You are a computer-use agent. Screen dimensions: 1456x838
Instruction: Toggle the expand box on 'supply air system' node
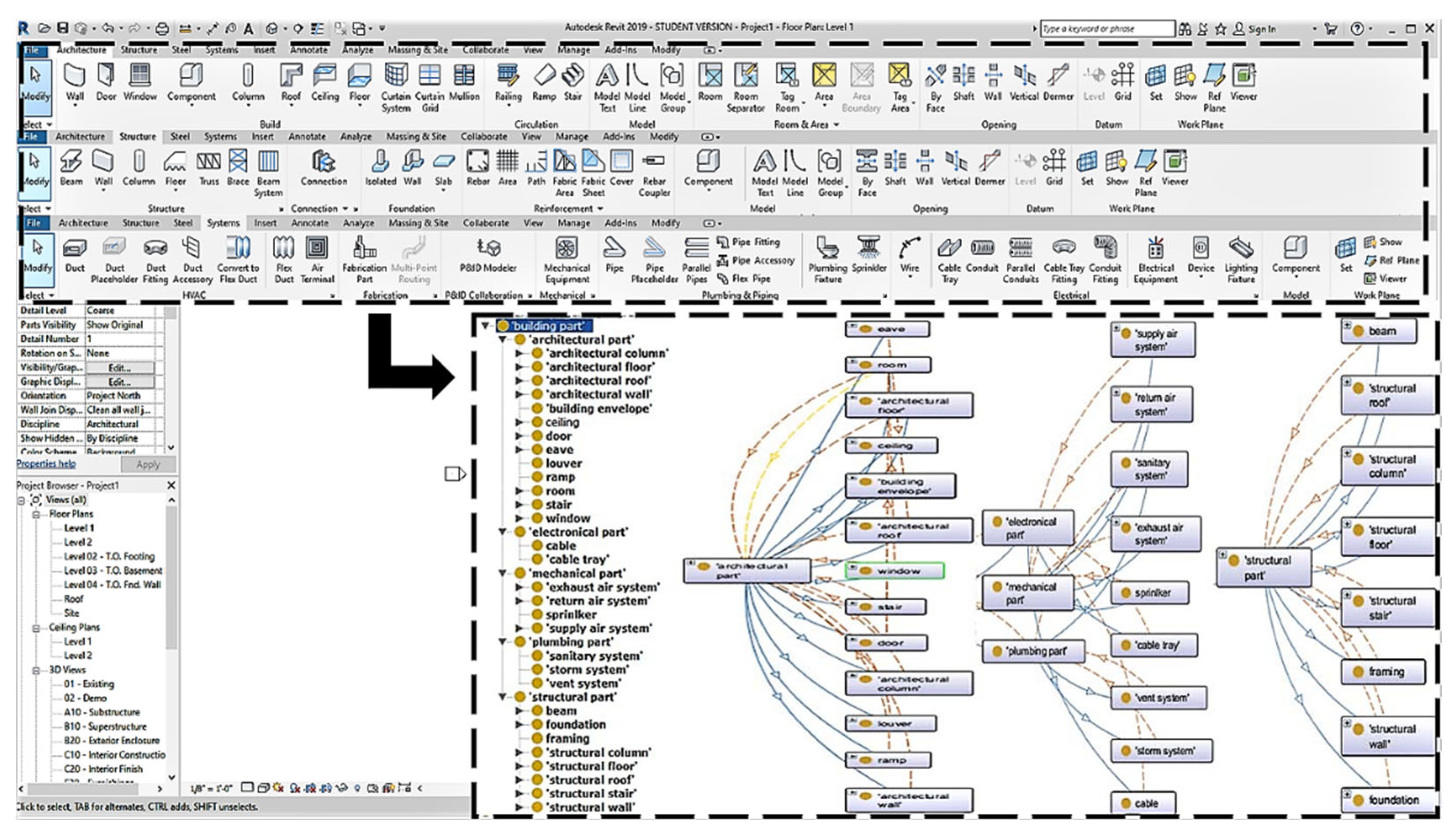click(x=1116, y=328)
